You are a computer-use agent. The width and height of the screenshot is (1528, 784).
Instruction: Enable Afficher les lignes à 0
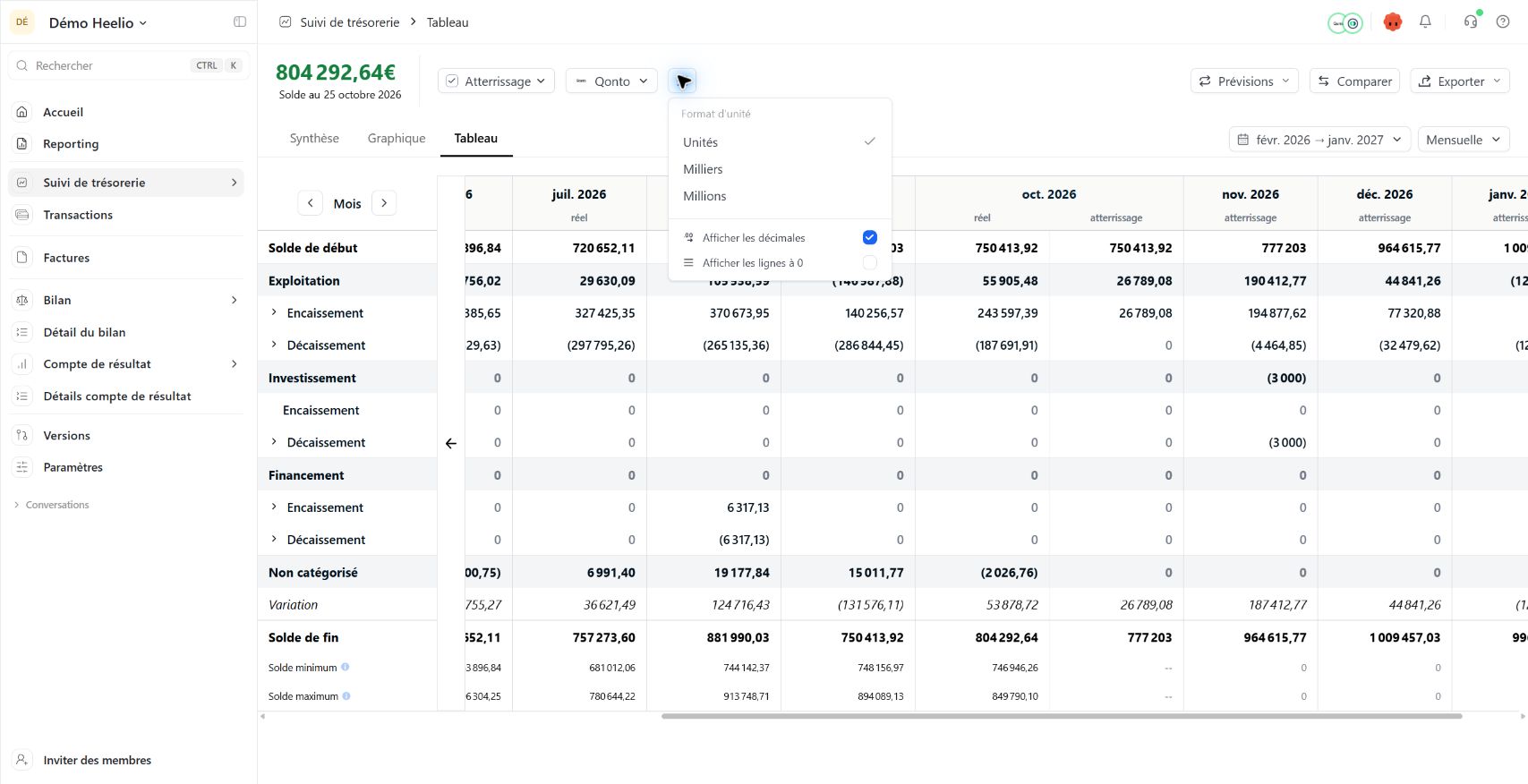click(x=869, y=262)
